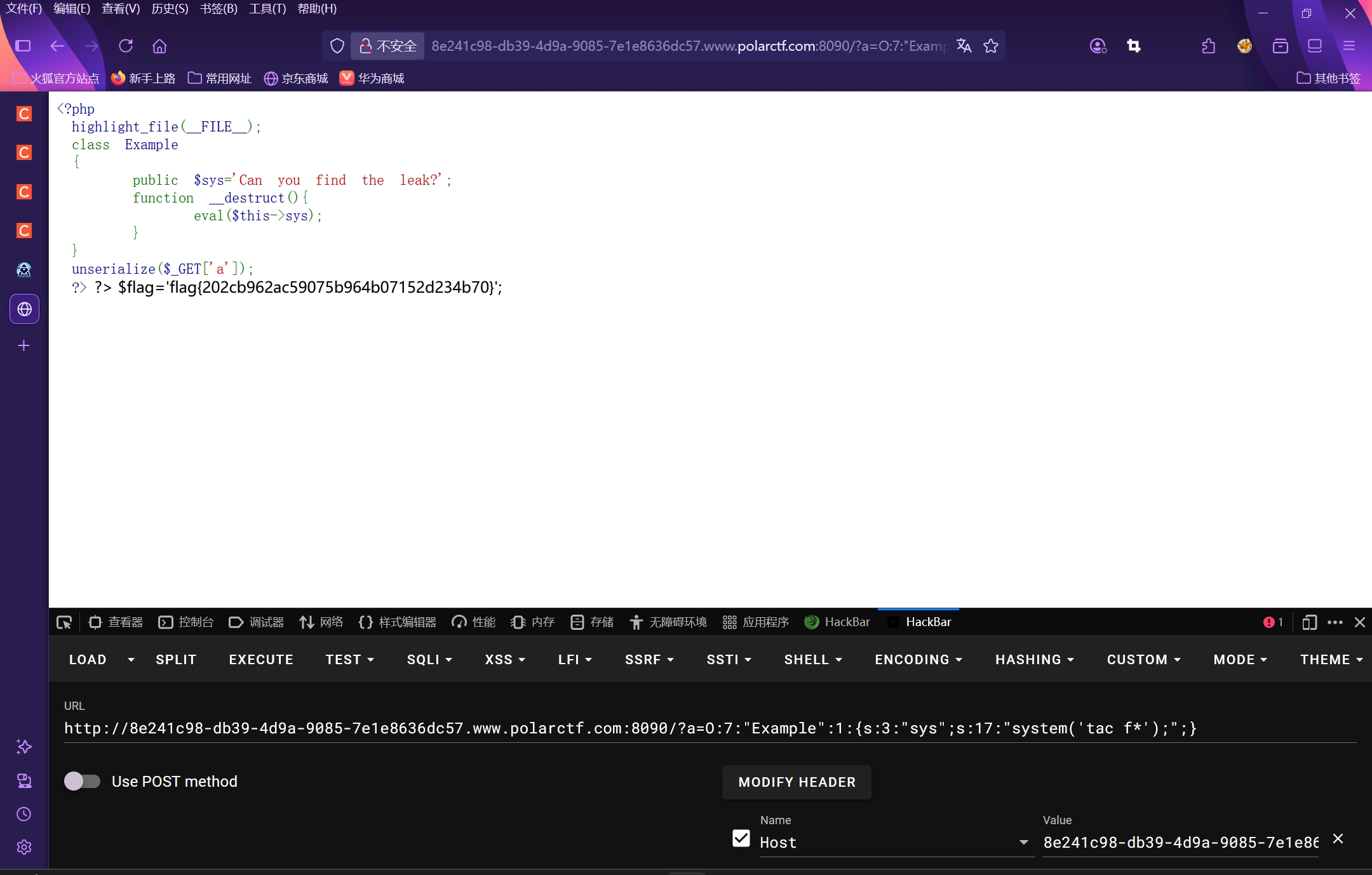This screenshot has width=1372, height=875.
Task: Click the translate page icon
Action: pyautogui.click(x=964, y=46)
